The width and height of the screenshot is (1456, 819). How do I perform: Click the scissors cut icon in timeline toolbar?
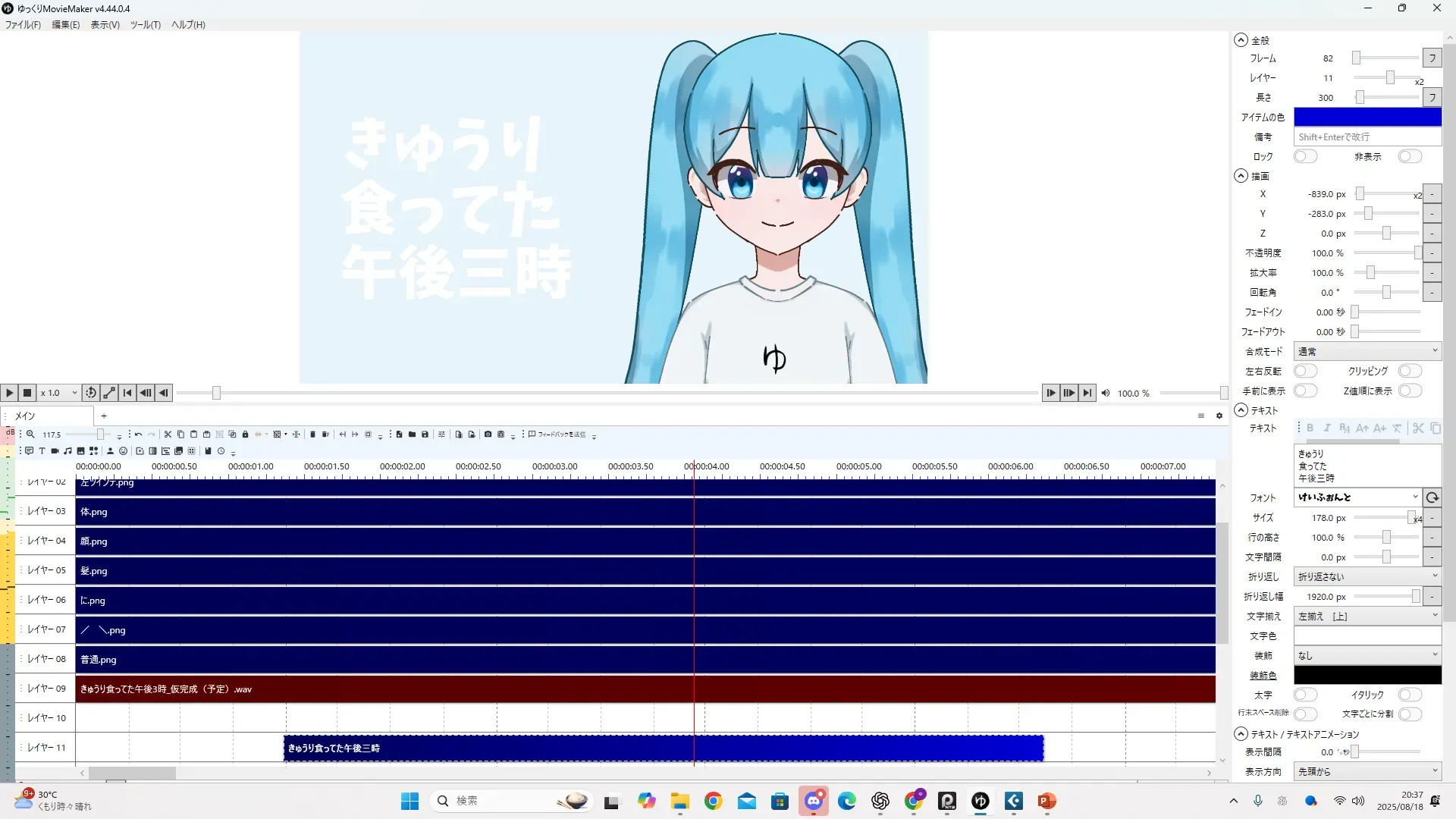coord(168,435)
